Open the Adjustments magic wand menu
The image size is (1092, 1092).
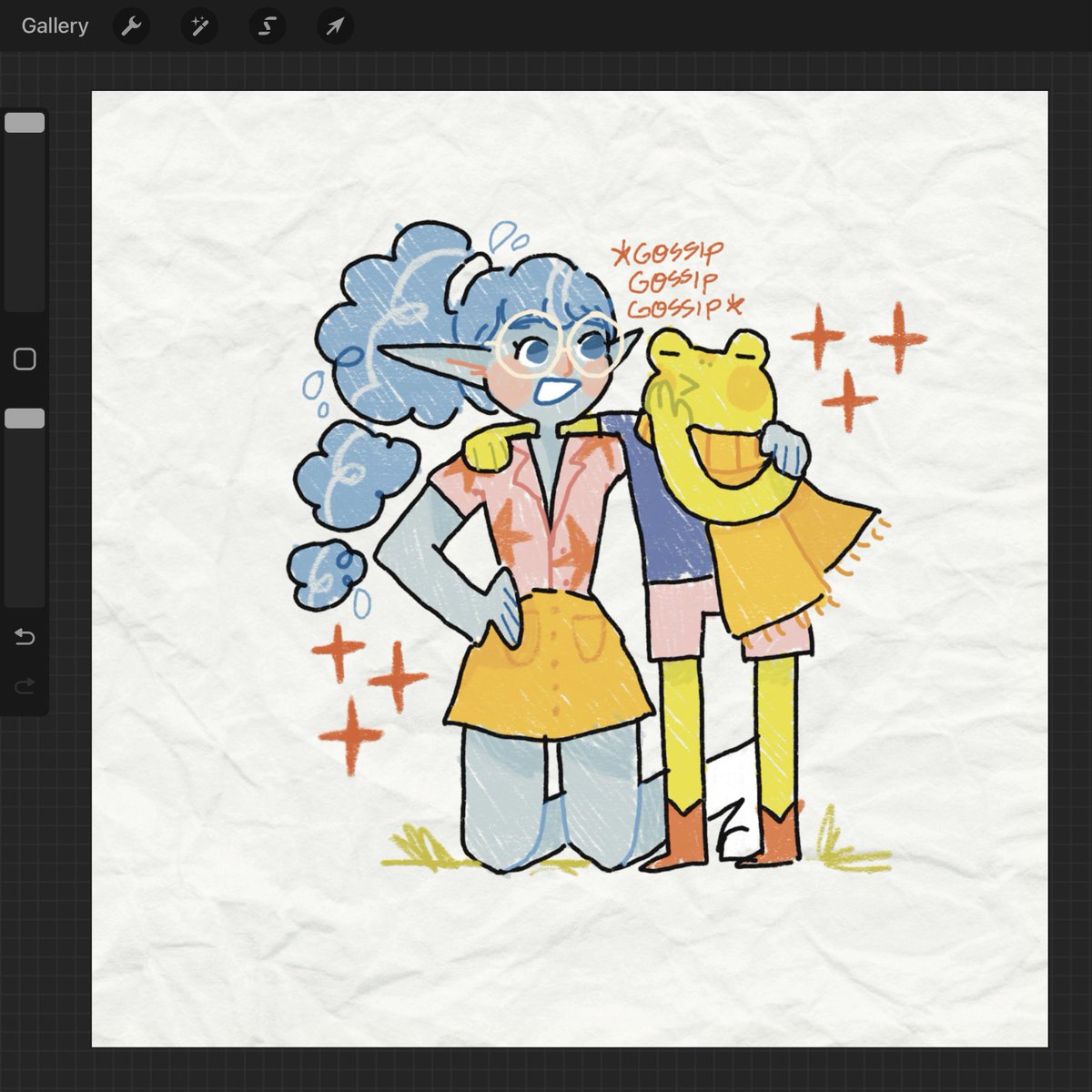(x=199, y=26)
